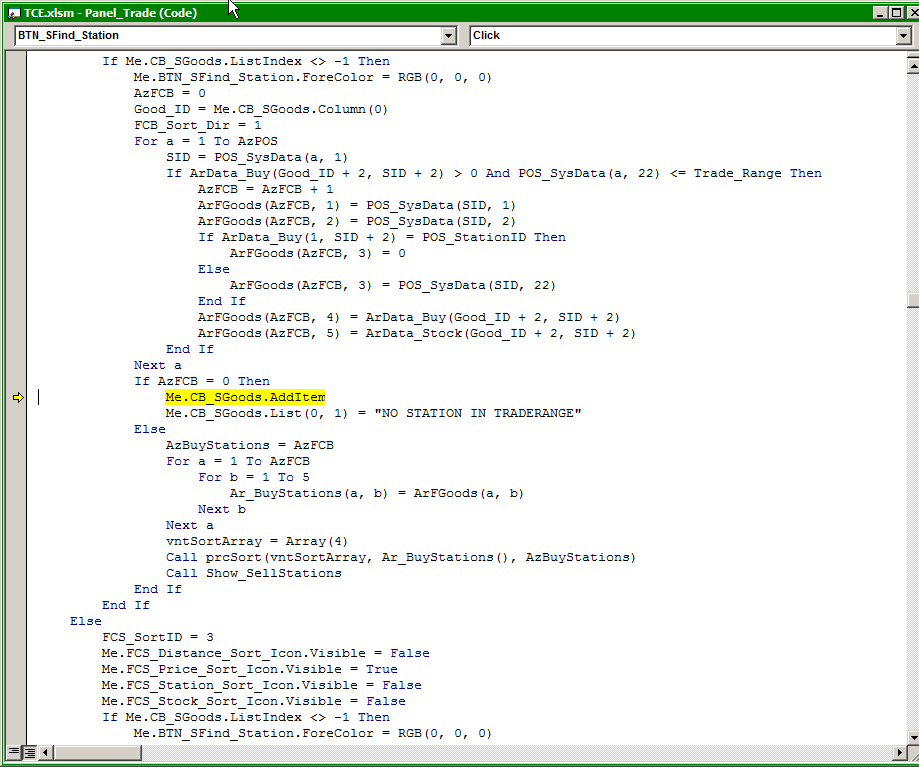Click the FCS_SortID = 3 line
The image size is (919, 767).
point(158,637)
